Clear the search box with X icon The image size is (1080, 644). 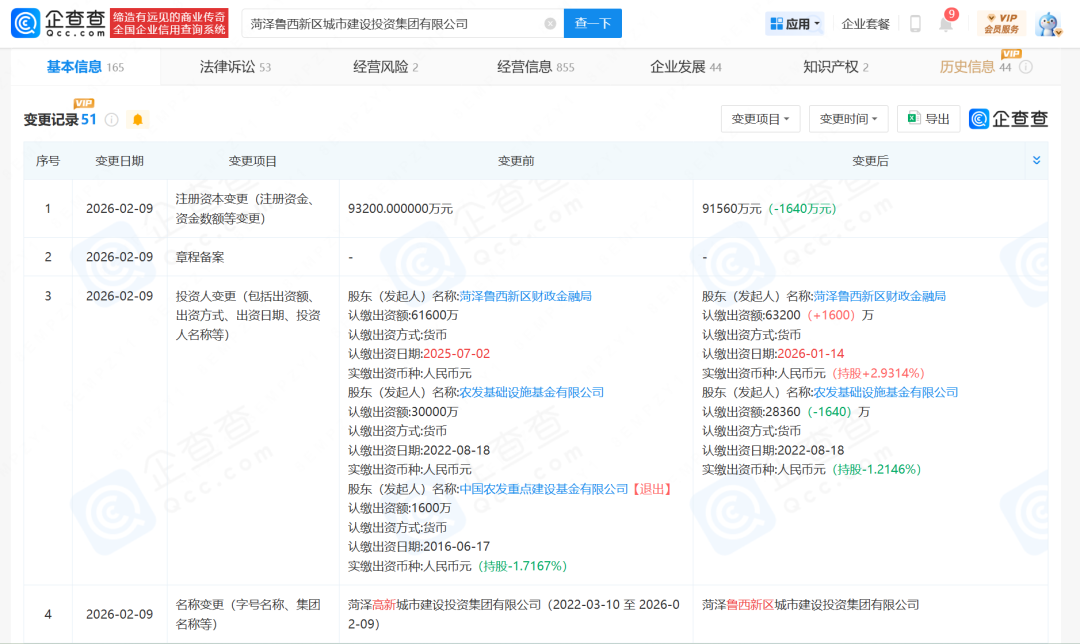pyautogui.click(x=550, y=24)
